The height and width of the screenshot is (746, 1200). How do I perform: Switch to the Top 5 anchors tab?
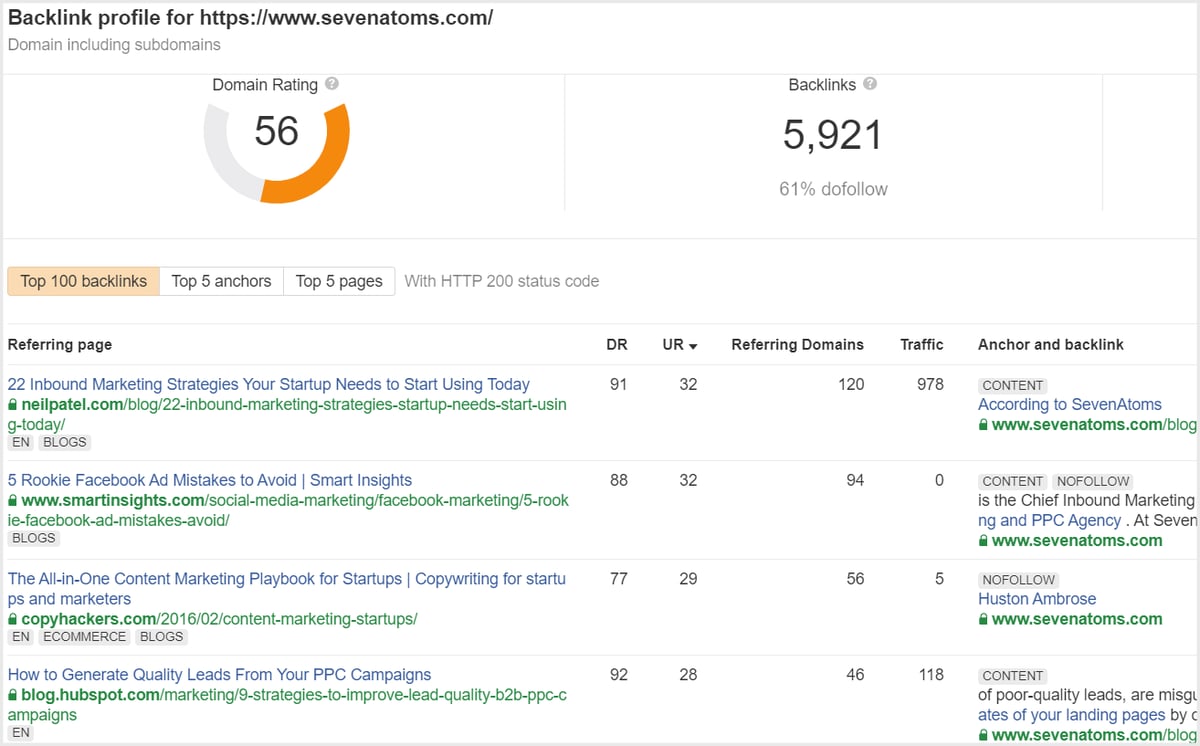point(221,281)
